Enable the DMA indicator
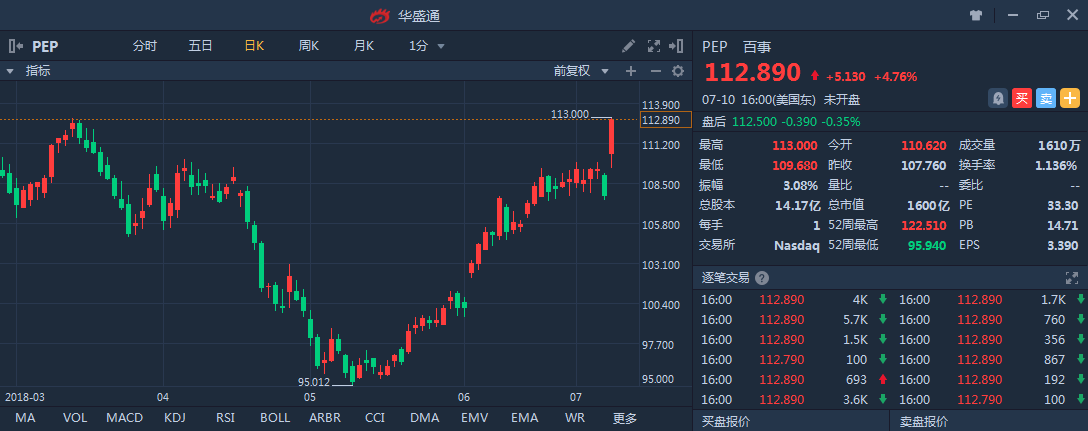The width and height of the screenshot is (1088, 431). pos(425,418)
